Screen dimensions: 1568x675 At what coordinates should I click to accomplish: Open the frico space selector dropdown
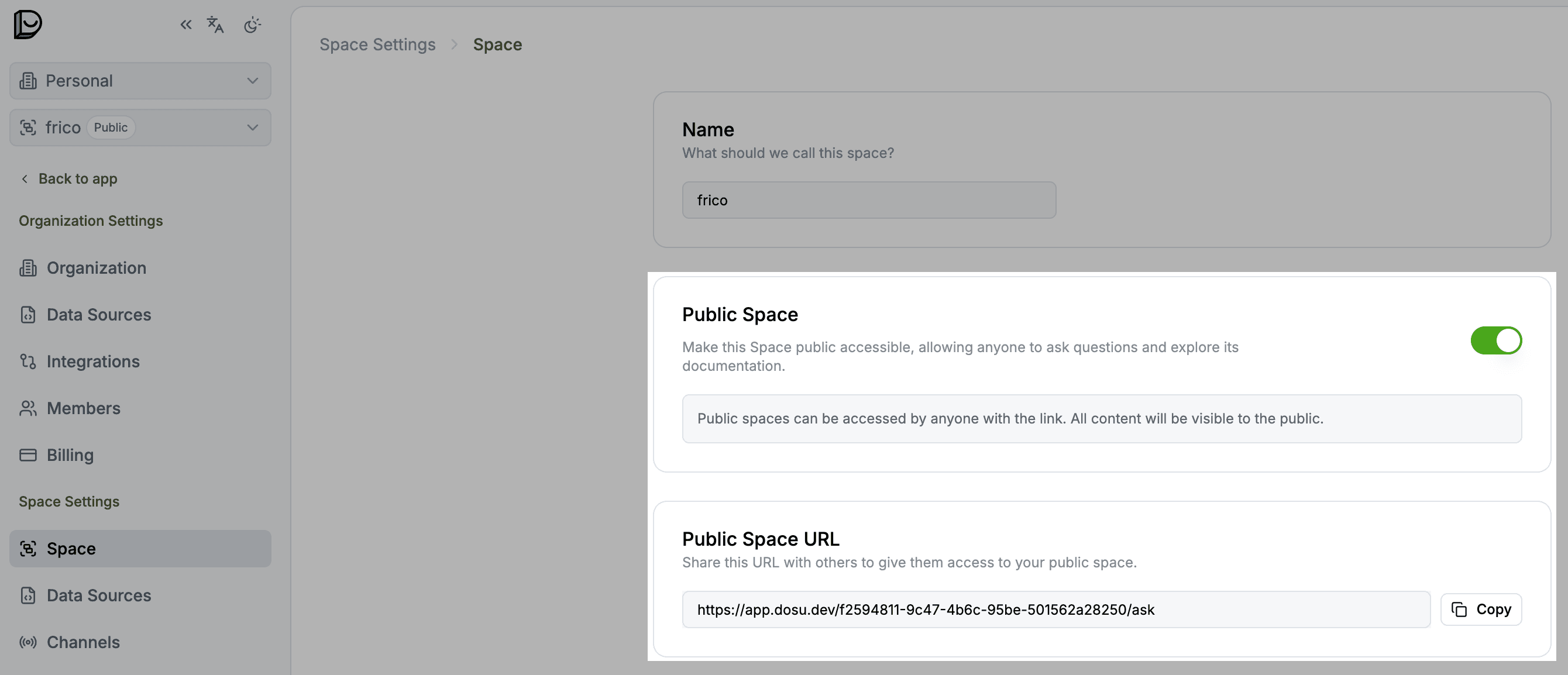tap(252, 127)
